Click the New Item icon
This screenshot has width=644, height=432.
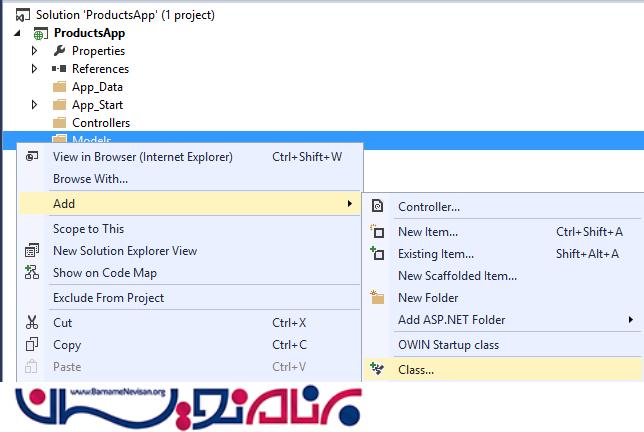click(x=377, y=232)
